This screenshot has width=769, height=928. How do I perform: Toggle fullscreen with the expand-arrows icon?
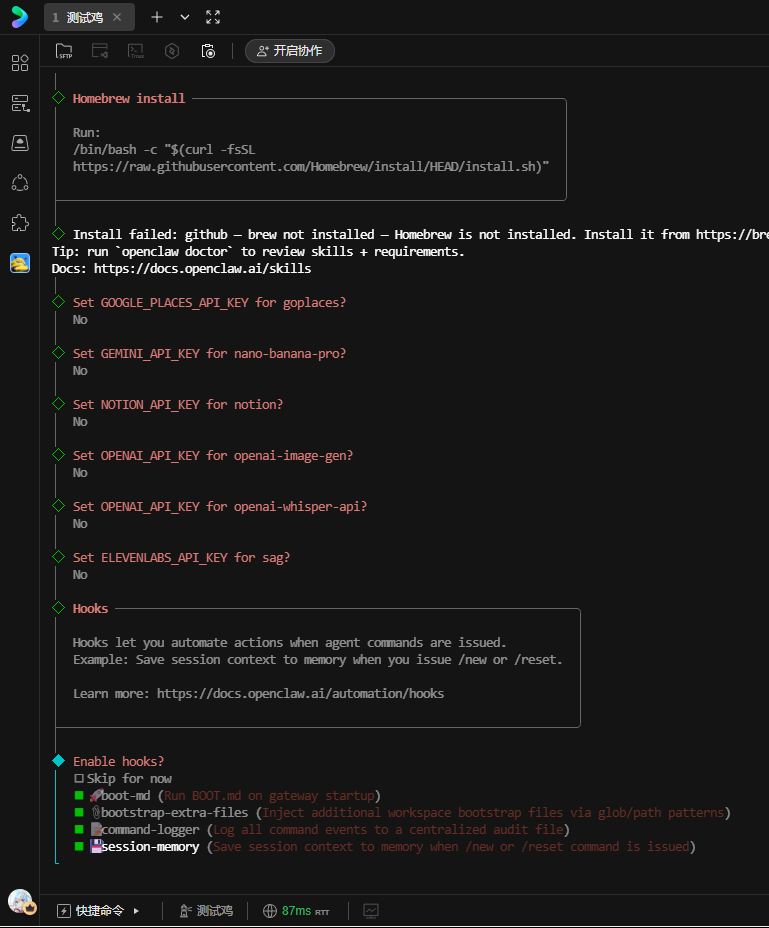[213, 17]
